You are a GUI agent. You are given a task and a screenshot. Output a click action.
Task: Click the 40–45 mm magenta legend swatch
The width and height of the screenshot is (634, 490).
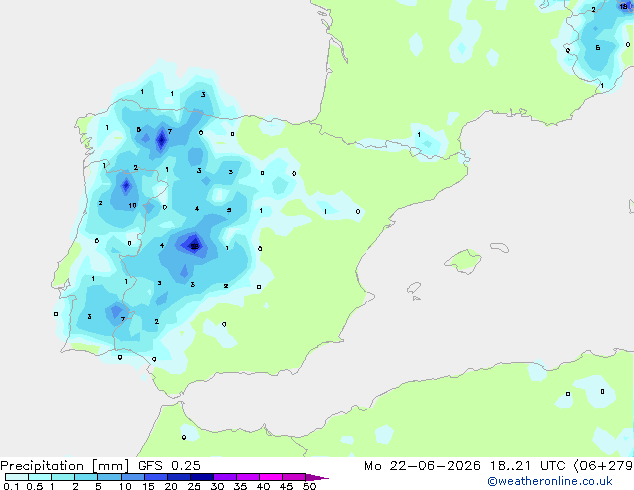coord(271,477)
